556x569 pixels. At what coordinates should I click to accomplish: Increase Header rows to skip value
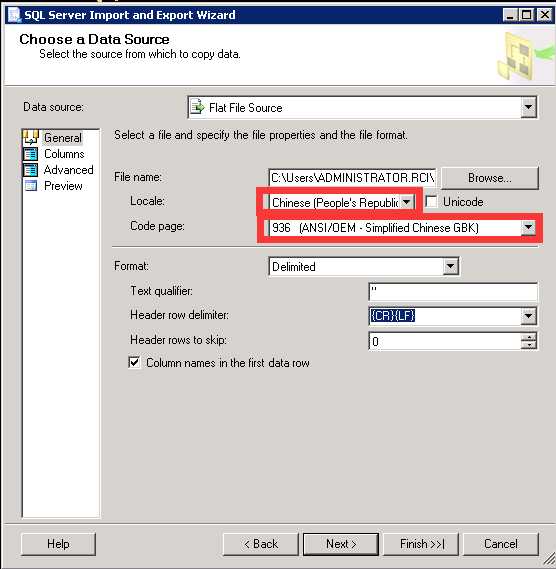(529, 337)
